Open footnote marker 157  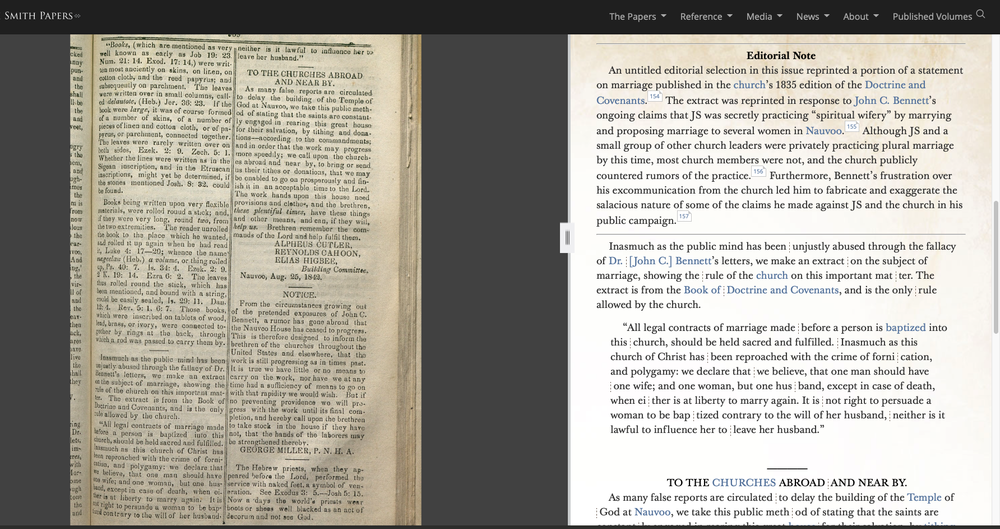(x=684, y=216)
